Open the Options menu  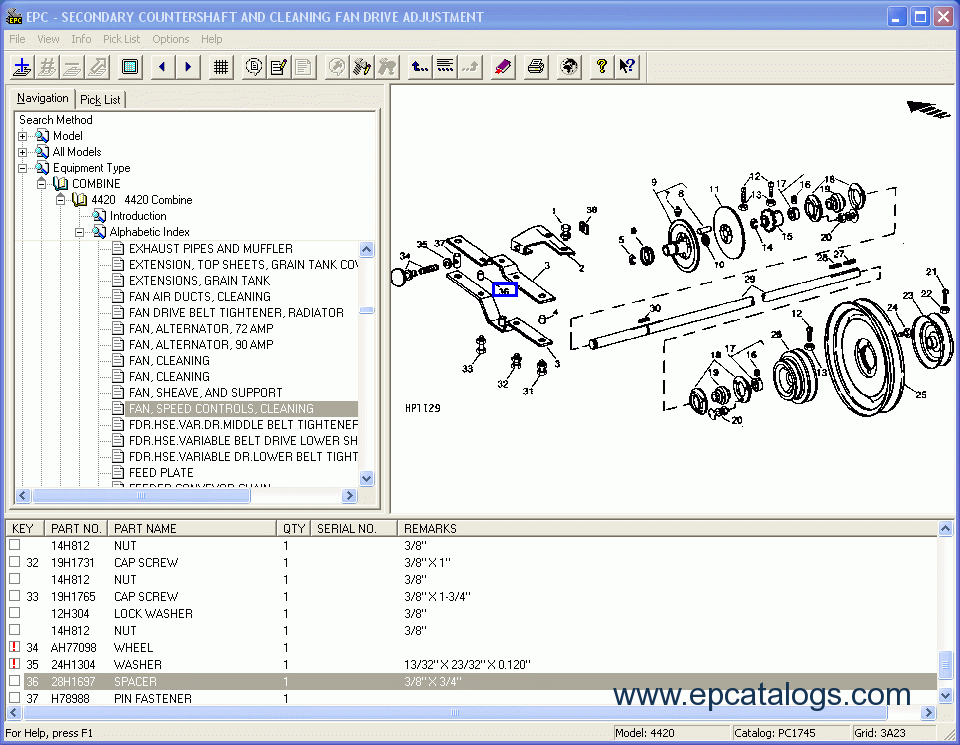coord(171,39)
